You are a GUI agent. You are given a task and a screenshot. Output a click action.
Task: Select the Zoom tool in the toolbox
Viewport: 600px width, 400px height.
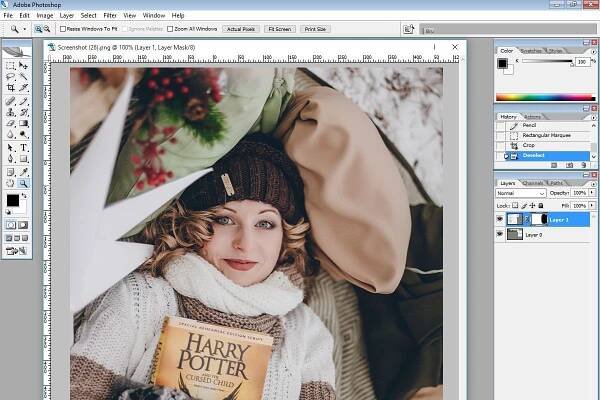click(24, 183)
